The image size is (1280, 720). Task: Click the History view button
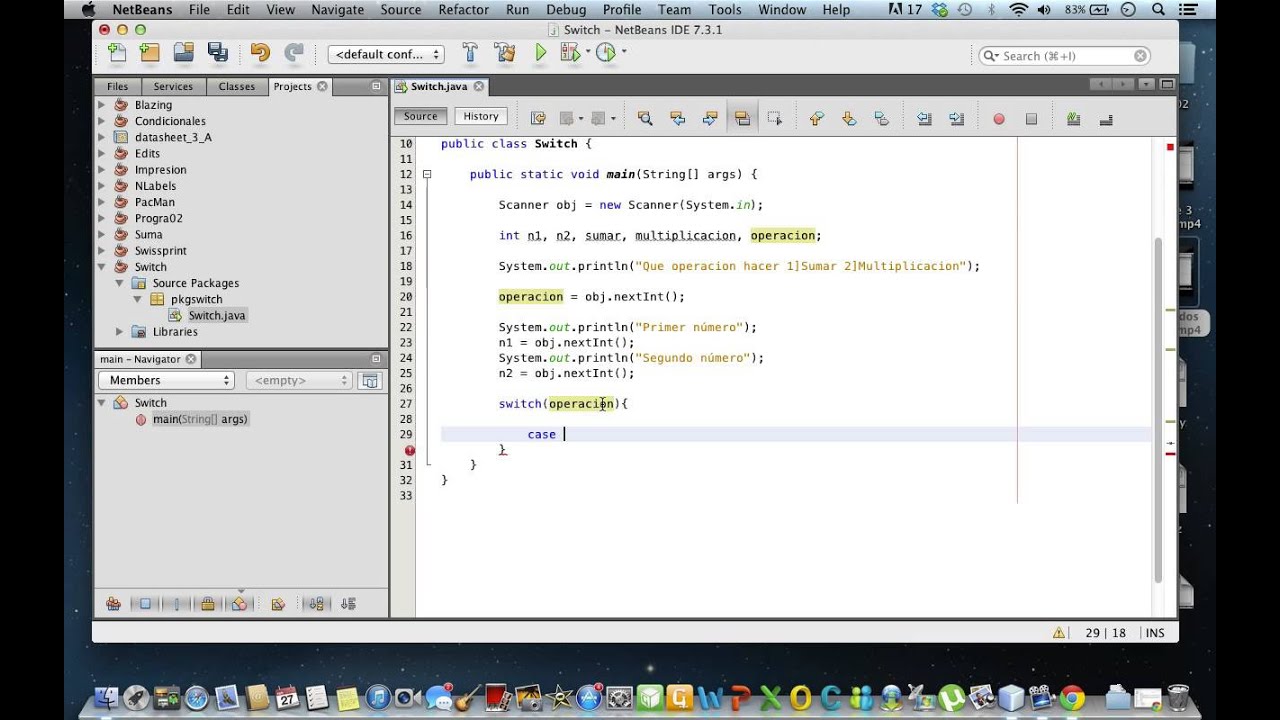click(481, 116)
